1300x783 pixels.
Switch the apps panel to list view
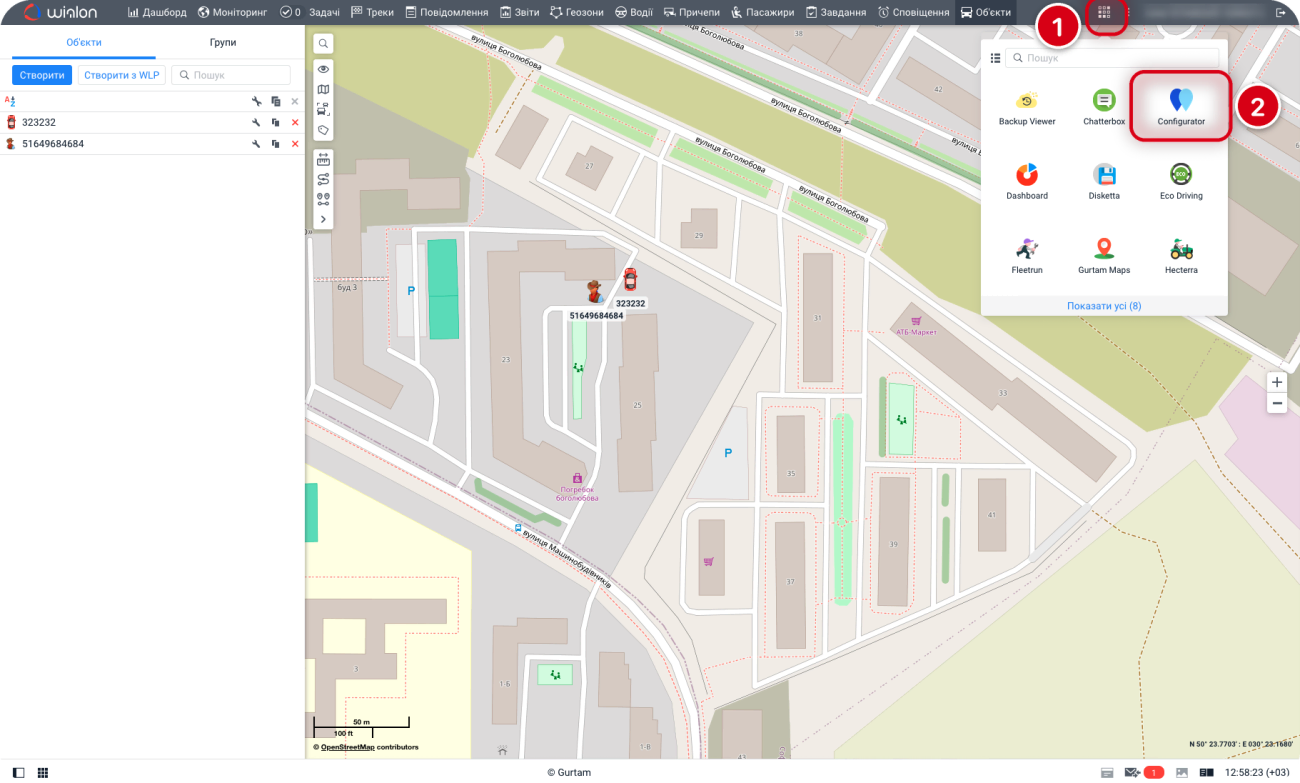coord(995,58)
